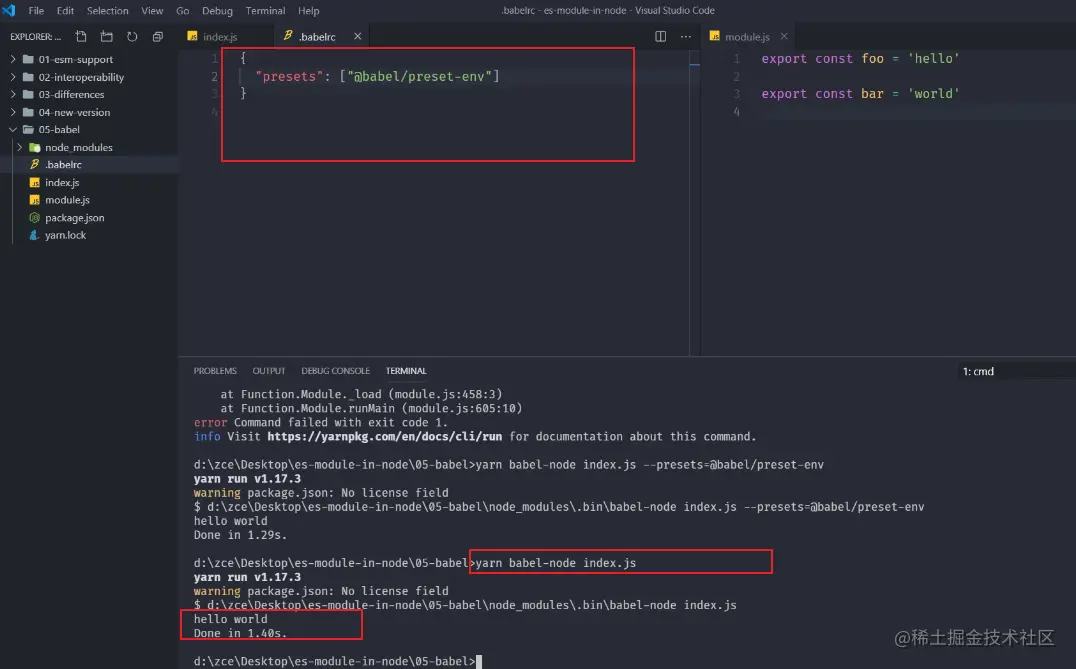Click the "presets" key in .babelrc editor

pyautogui.click(x=289, y=76)
